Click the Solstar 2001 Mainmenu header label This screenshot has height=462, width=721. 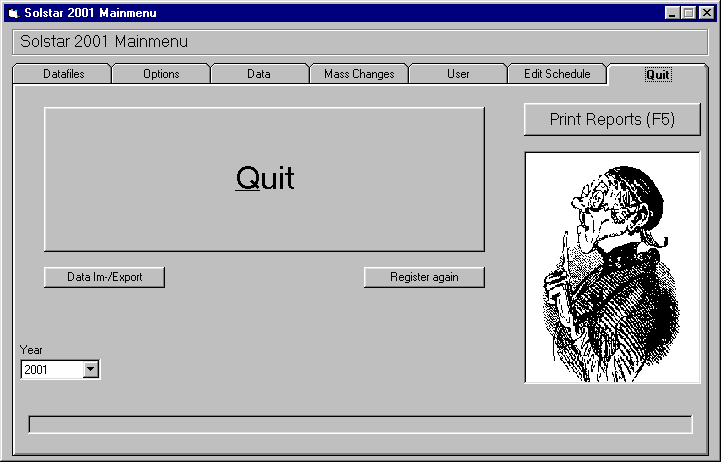tap(104, 42)
